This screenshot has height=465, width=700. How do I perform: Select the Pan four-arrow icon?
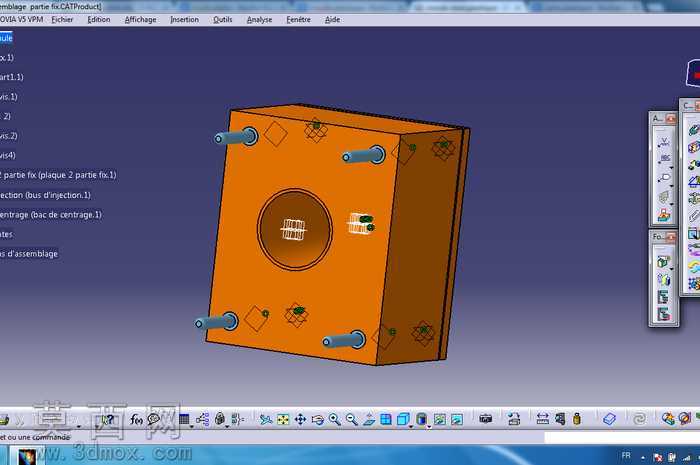click(300, 419)
